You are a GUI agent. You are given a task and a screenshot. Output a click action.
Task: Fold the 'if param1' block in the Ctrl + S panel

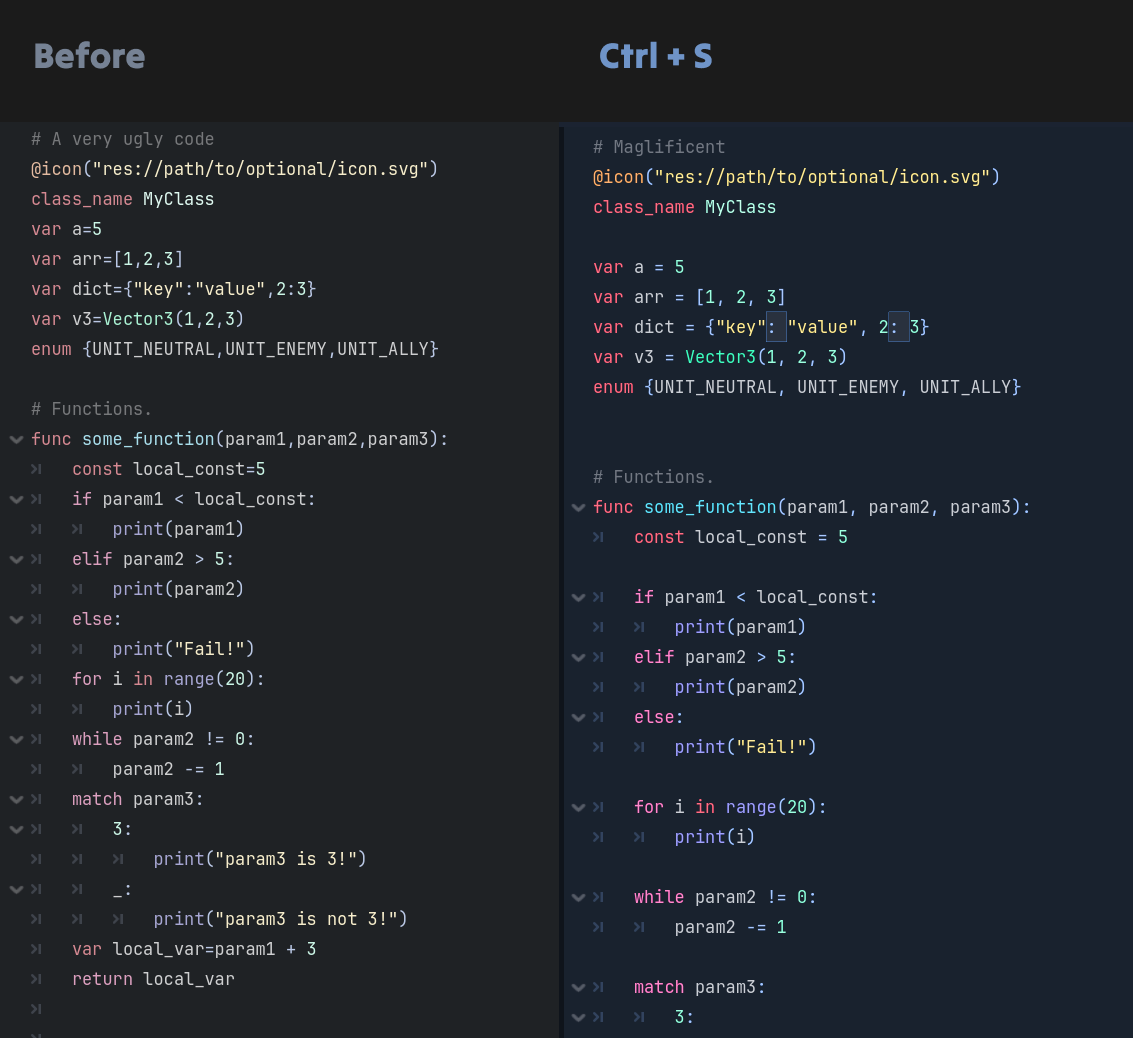tap(578, 597)
